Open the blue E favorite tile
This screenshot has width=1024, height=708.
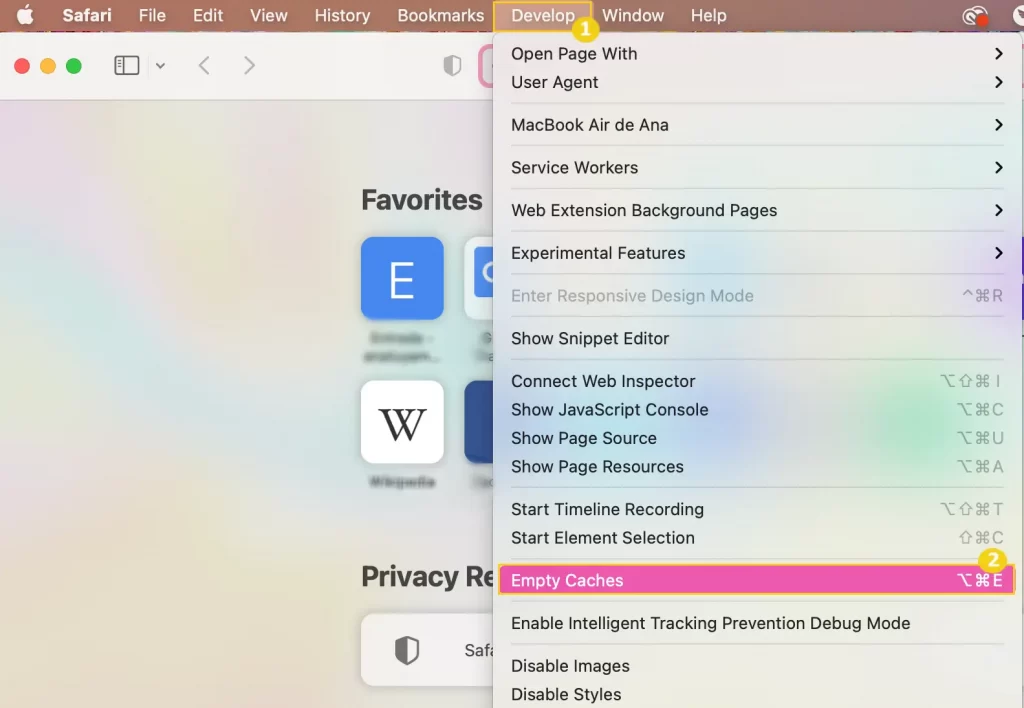tap(402, 278)
